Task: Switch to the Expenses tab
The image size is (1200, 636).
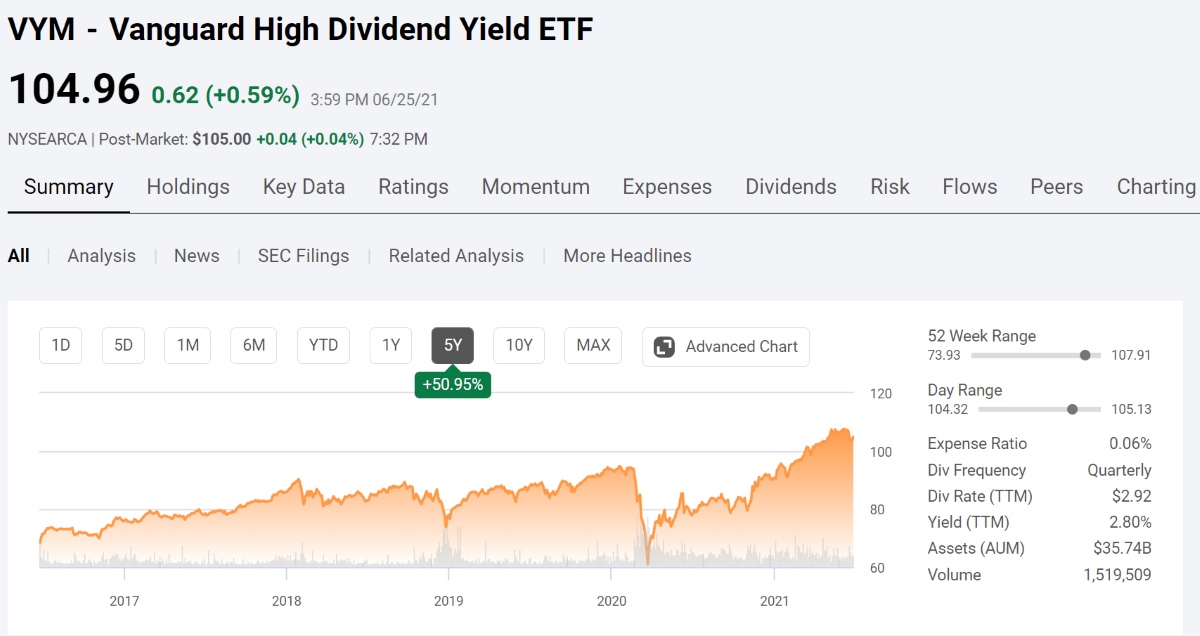Action: (x=667, y=187)
